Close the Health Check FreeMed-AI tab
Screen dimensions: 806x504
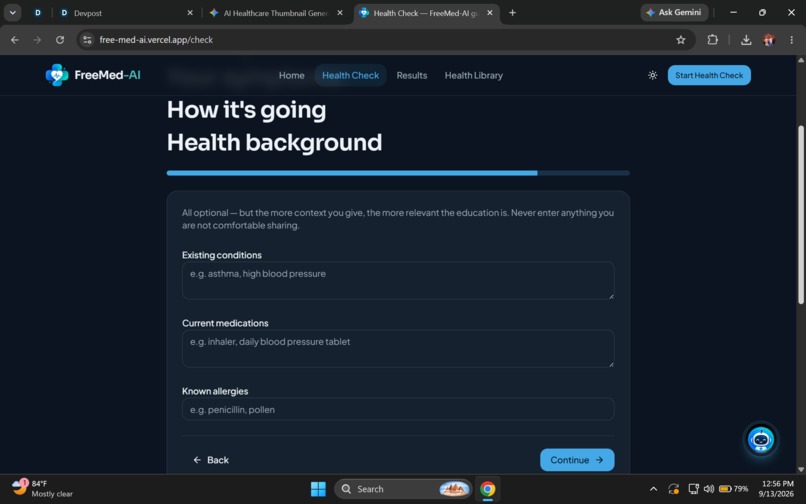(x=489, y=13)
